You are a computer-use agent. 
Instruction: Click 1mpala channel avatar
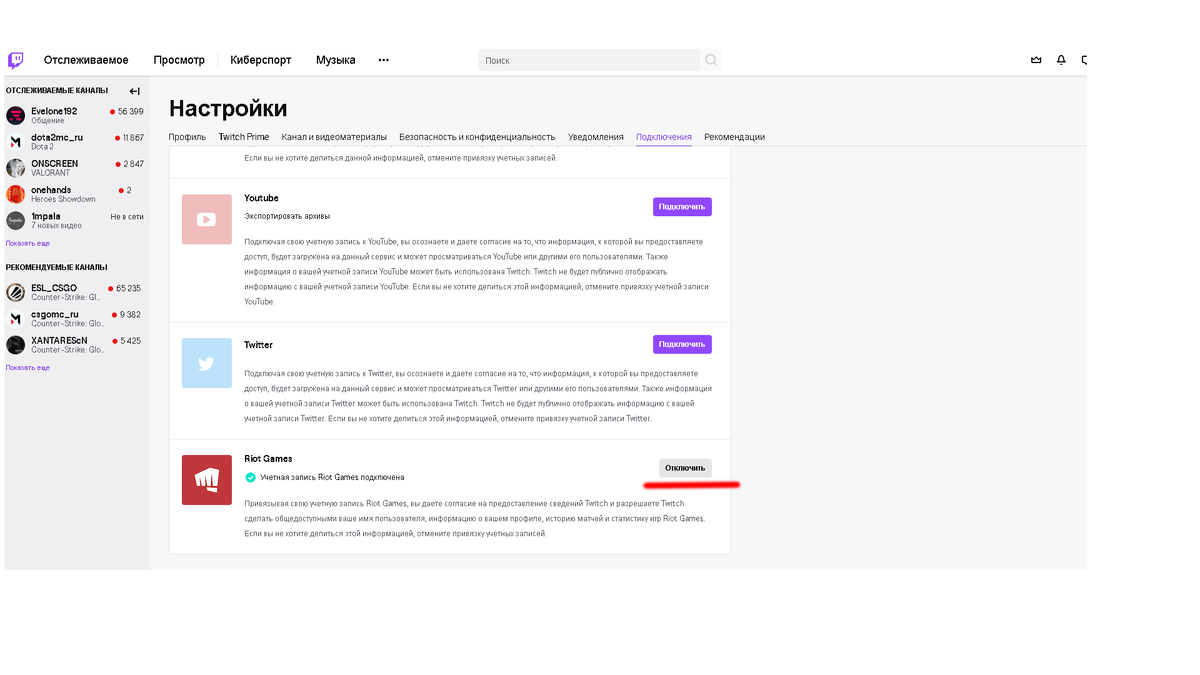(15, 220)
